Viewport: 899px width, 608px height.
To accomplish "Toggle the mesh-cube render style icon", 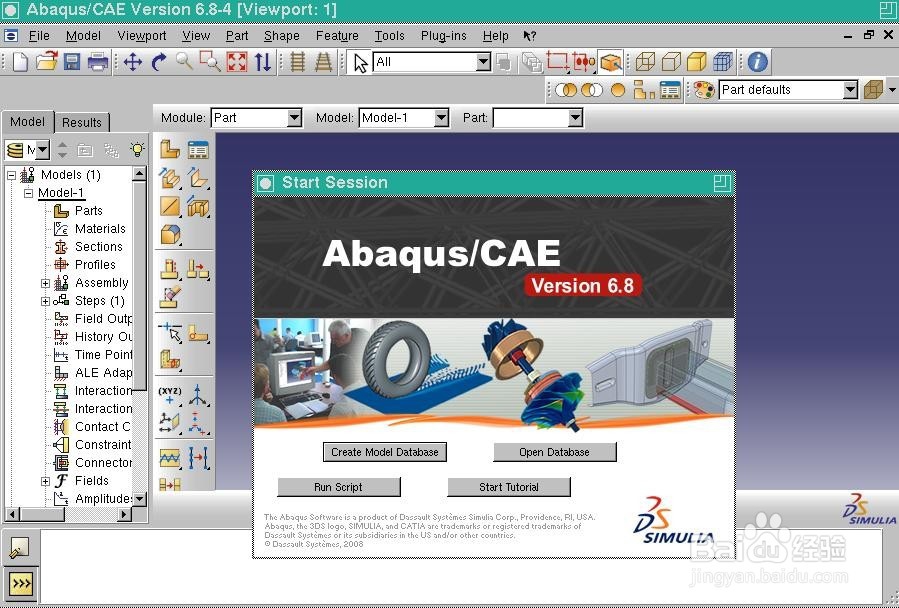I will [x=722, y=61].
